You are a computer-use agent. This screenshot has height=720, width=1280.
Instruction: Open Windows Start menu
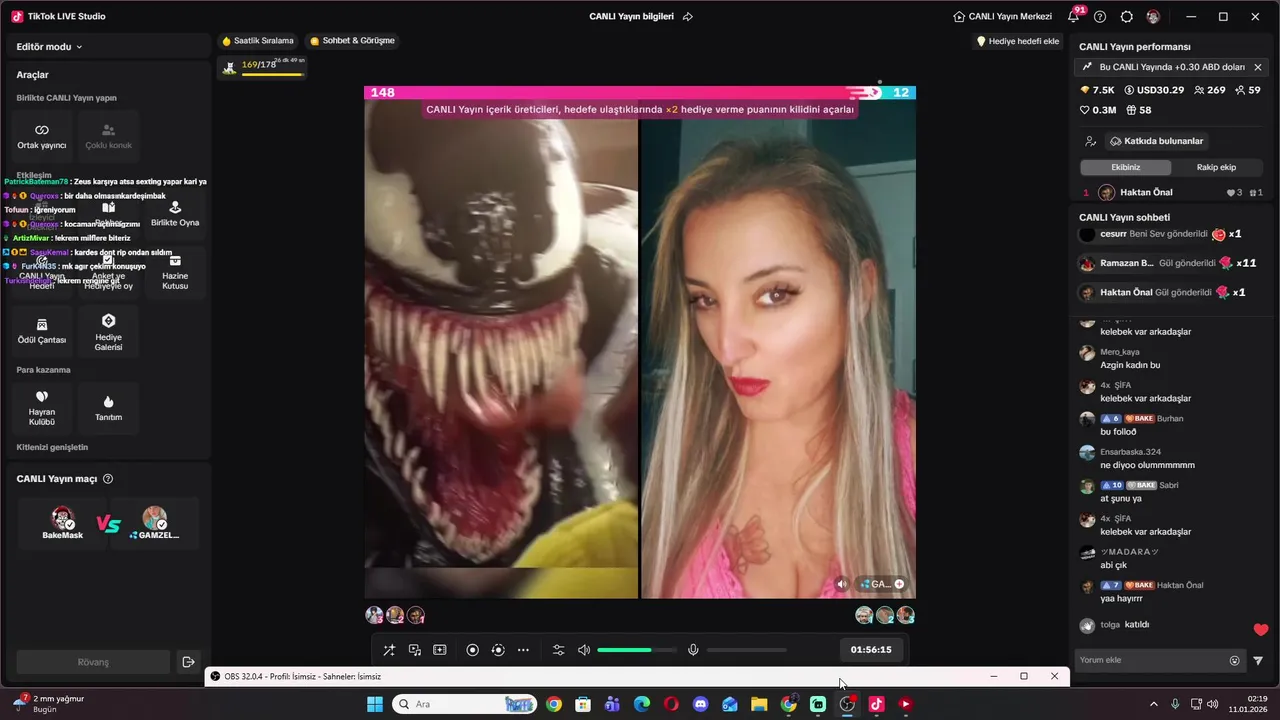click(x=375, y=704)
